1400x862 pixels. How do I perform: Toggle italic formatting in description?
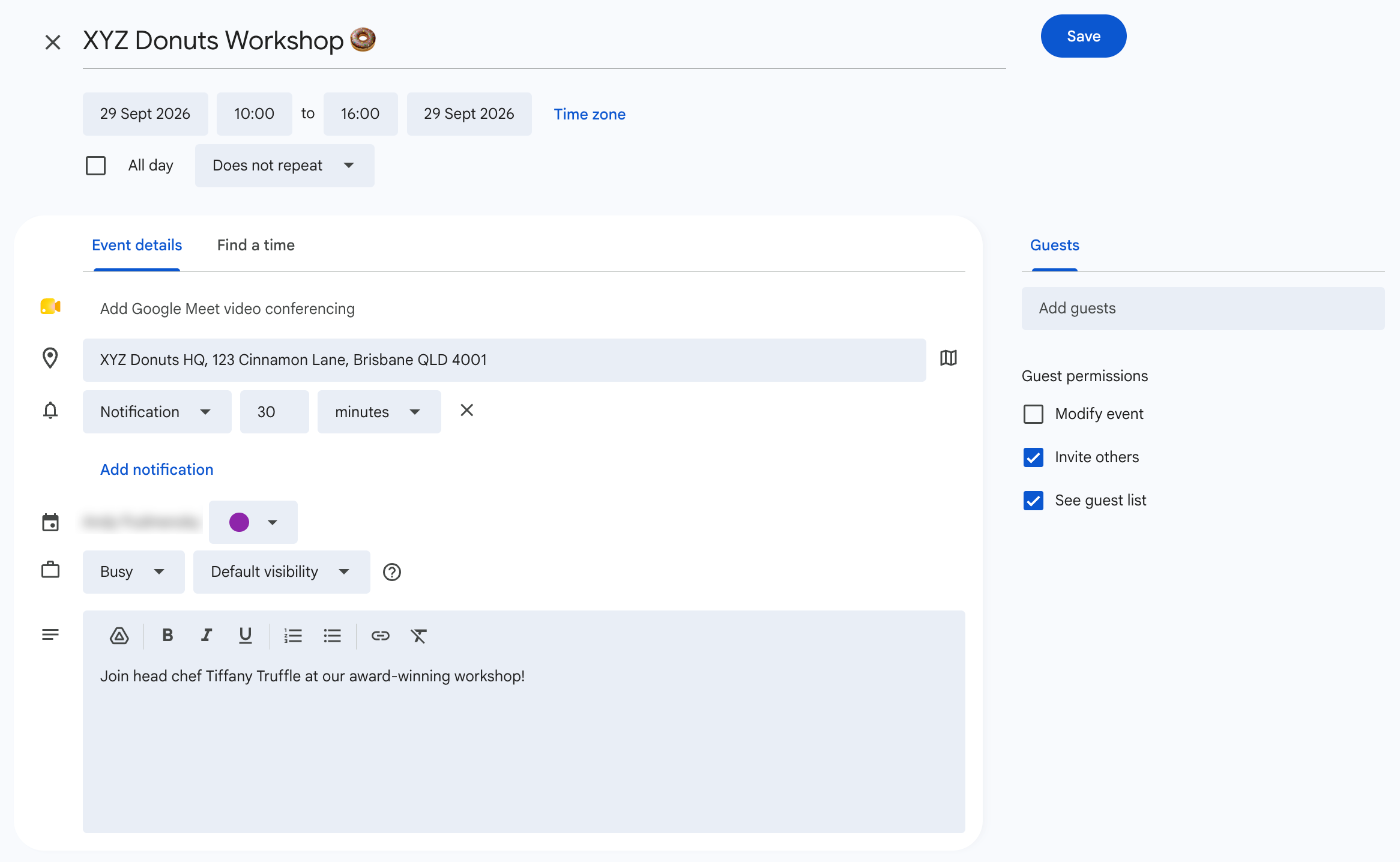(207, 635)
